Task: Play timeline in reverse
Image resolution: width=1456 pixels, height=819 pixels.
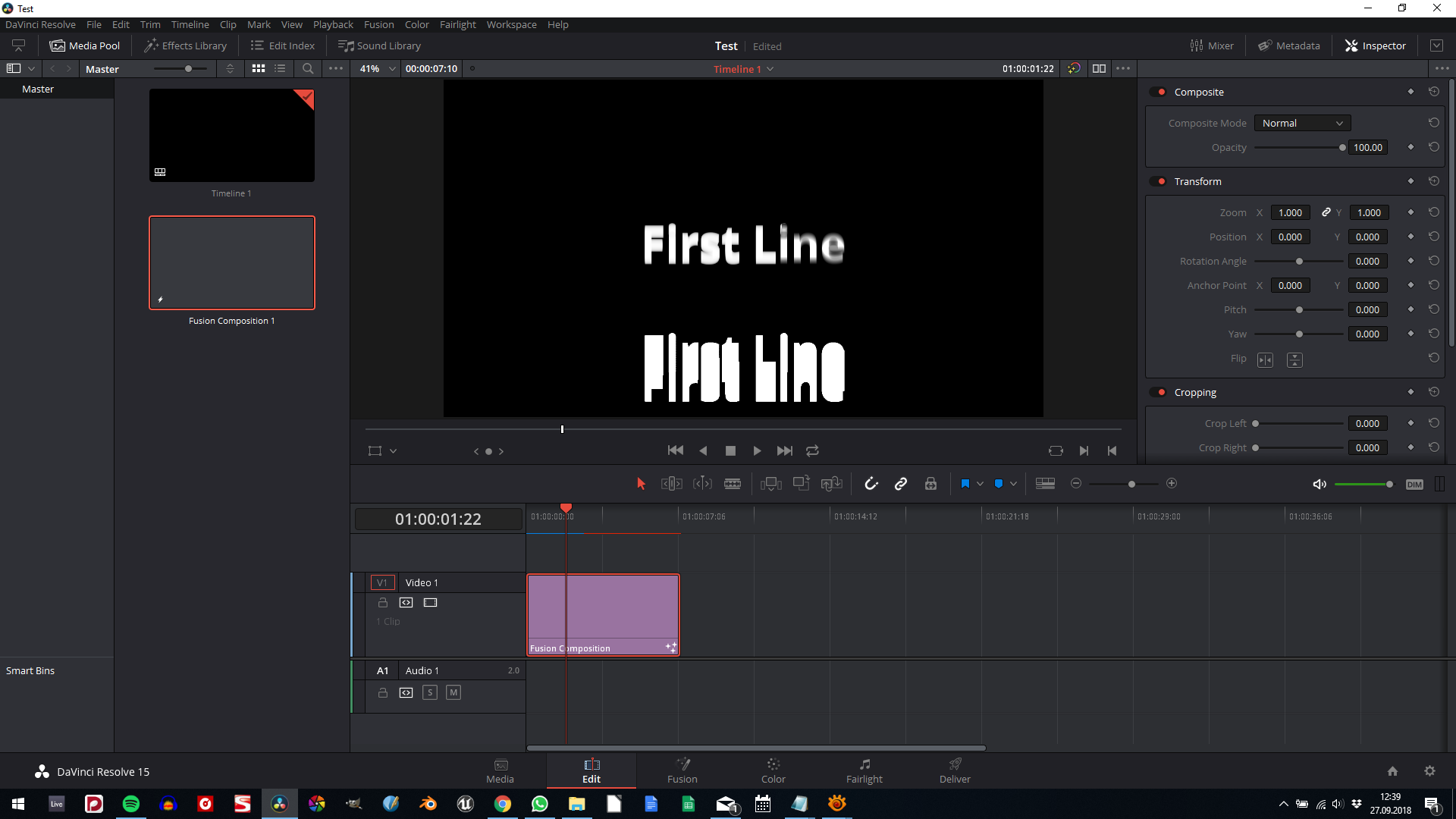Action: point(703,450)
